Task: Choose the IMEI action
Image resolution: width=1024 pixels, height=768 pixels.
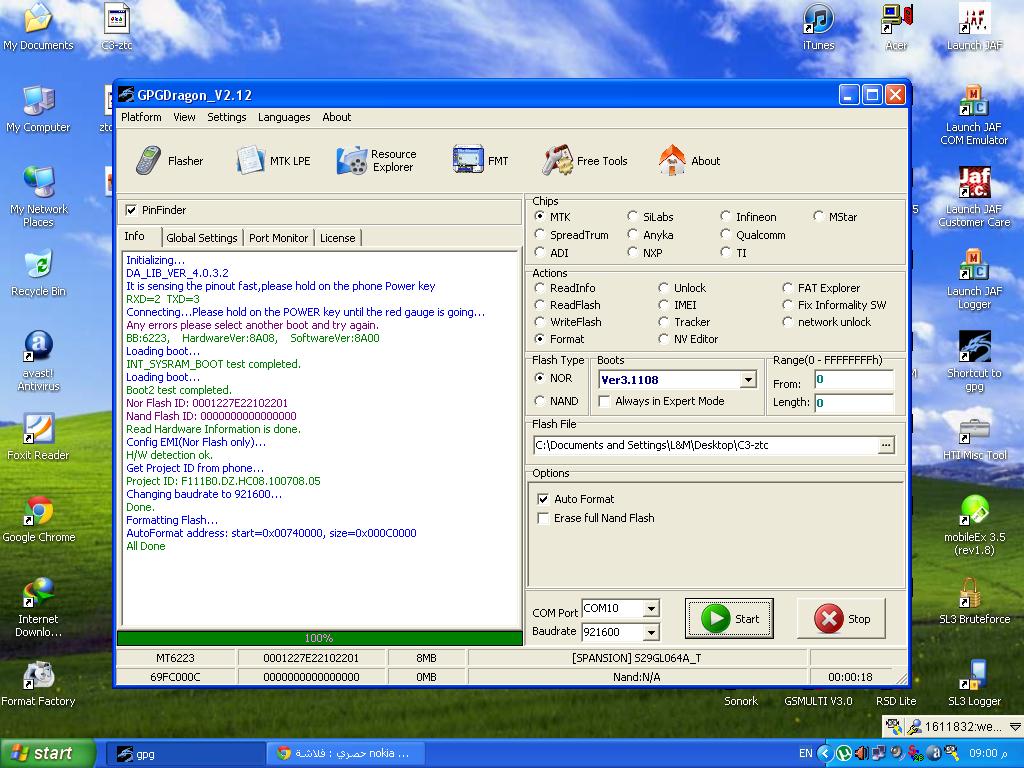Action: tap(664, 304)
